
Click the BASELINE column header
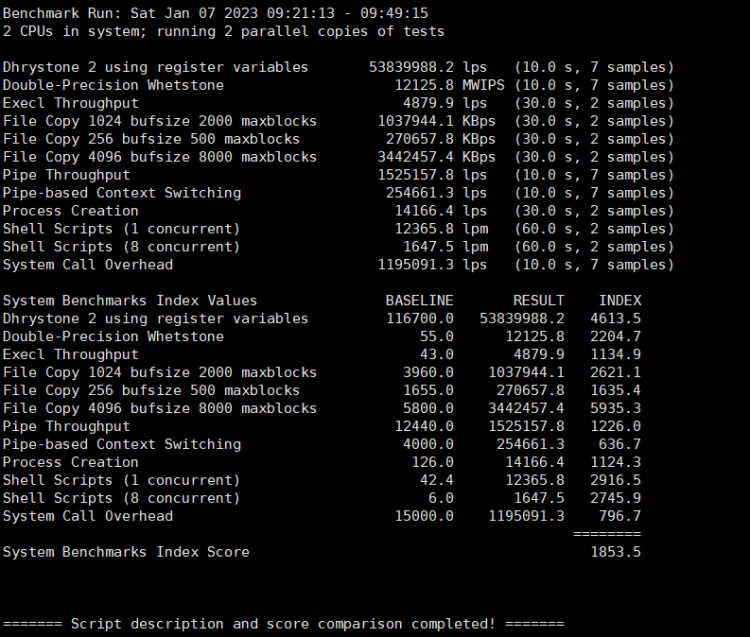pos(419,300)
